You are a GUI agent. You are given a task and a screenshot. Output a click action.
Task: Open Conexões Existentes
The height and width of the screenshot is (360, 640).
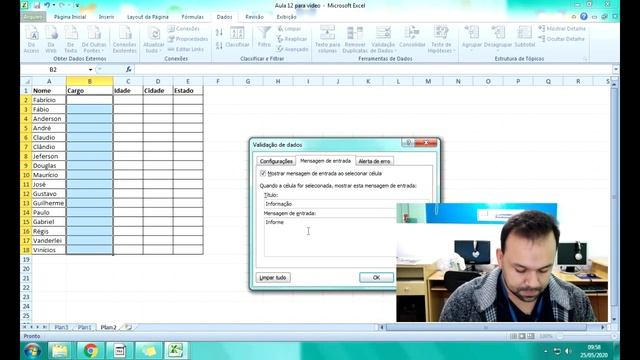pyautogui.click(x=124, y=39)
